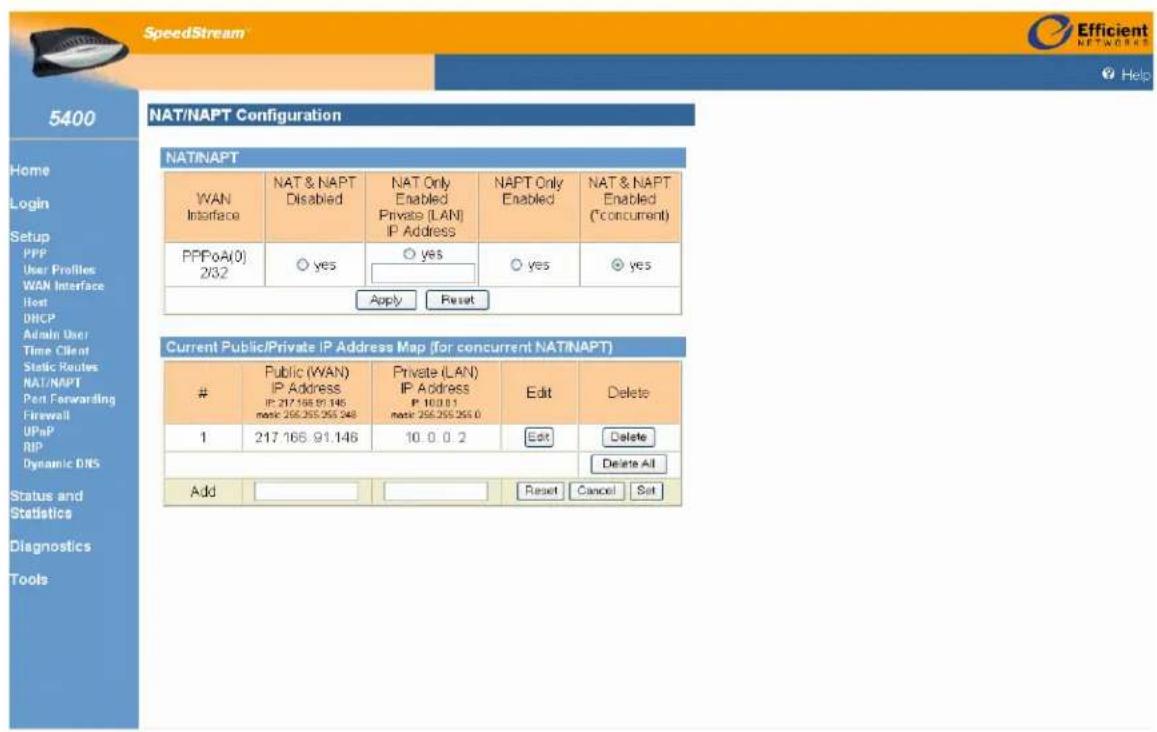Click Reset button in the Add row

[x=541, y=491]
